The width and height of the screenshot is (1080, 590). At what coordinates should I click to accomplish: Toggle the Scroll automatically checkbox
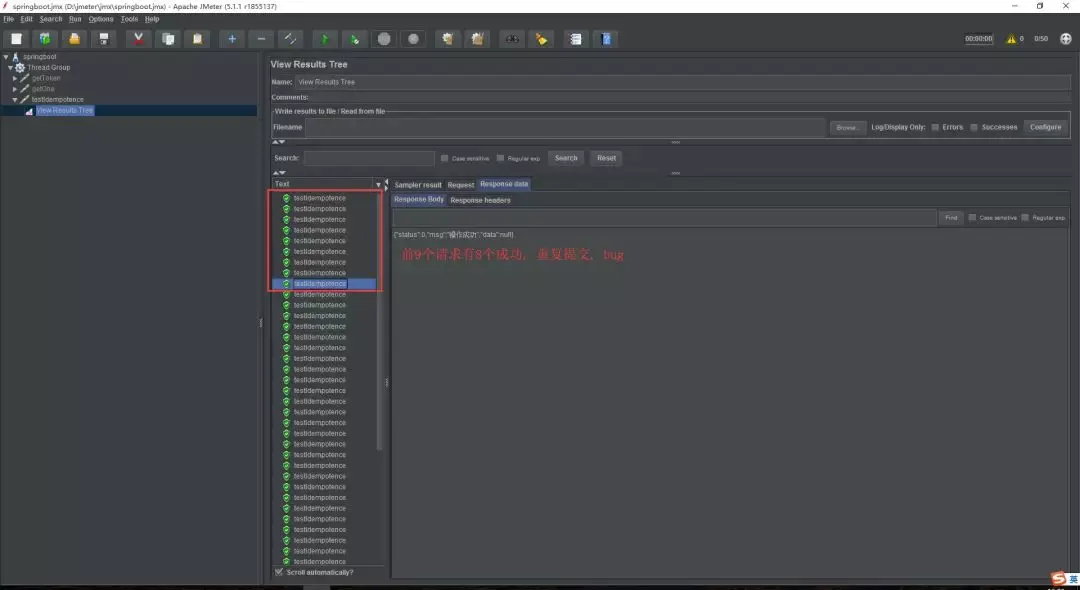(279, 572)
